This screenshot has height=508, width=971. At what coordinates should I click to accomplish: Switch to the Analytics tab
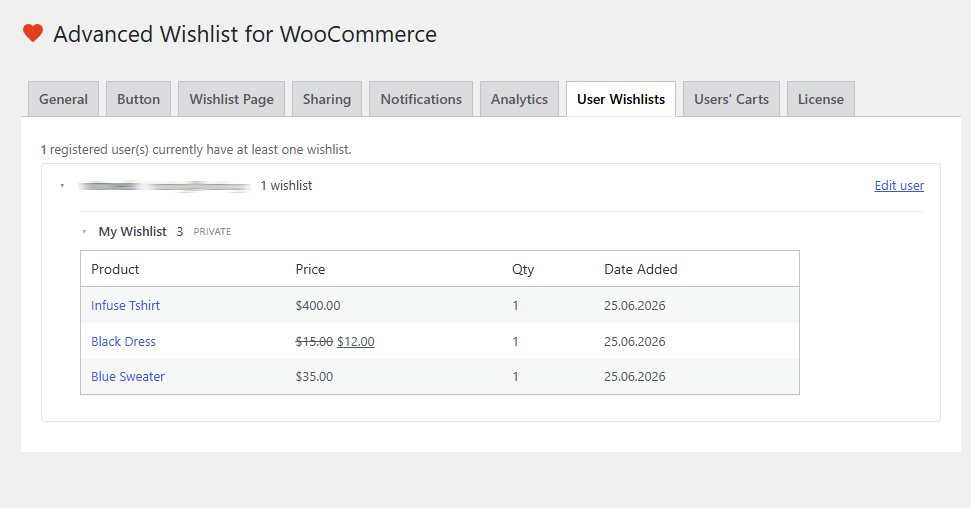(520, 99)
